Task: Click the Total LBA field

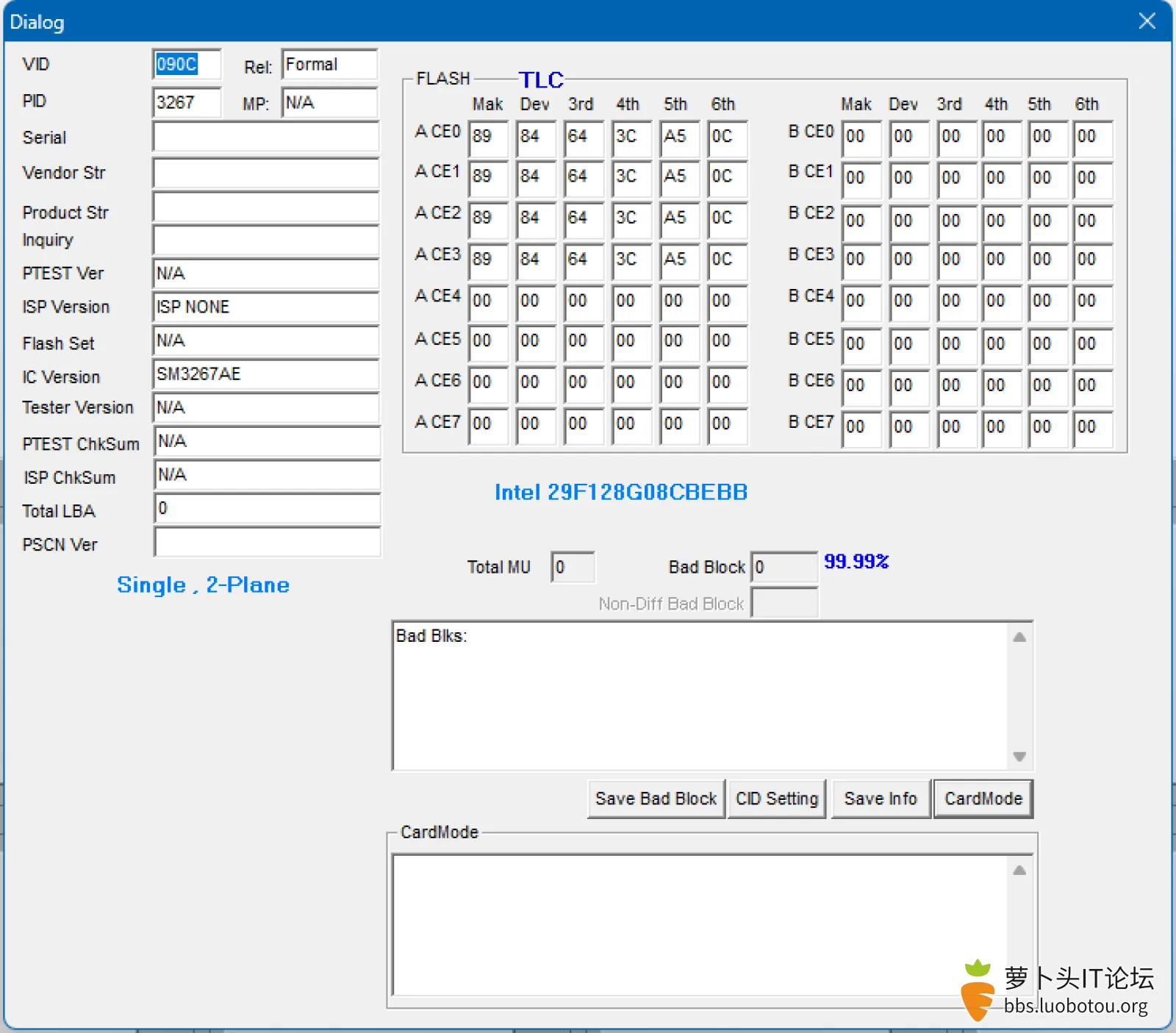Action: click(268, 509)
